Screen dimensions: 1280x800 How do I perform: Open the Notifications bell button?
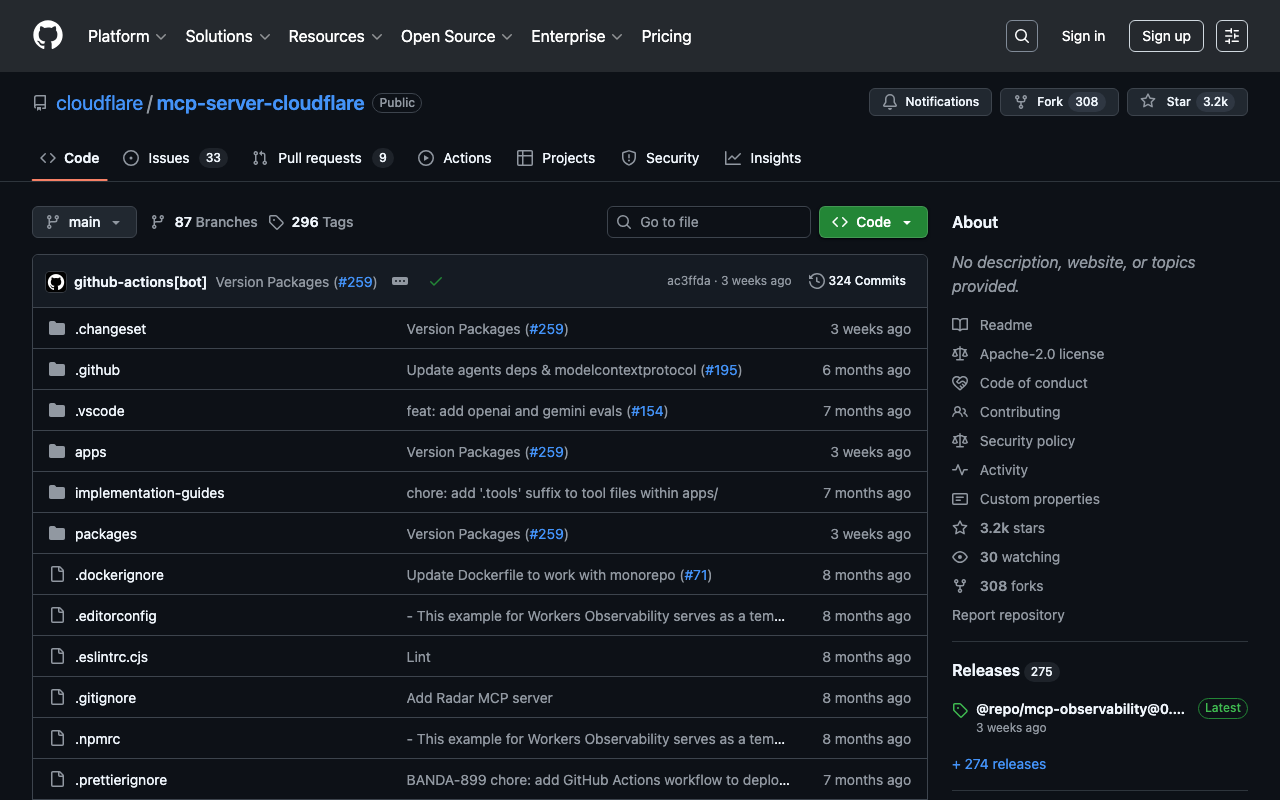pos(930,102)
